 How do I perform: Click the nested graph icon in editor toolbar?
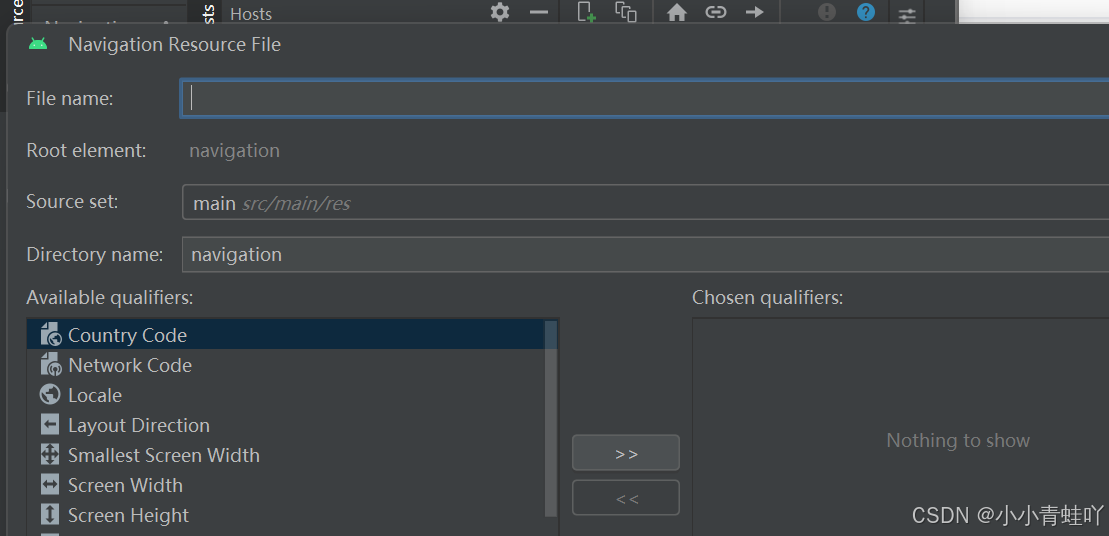[x=625, y=12]
